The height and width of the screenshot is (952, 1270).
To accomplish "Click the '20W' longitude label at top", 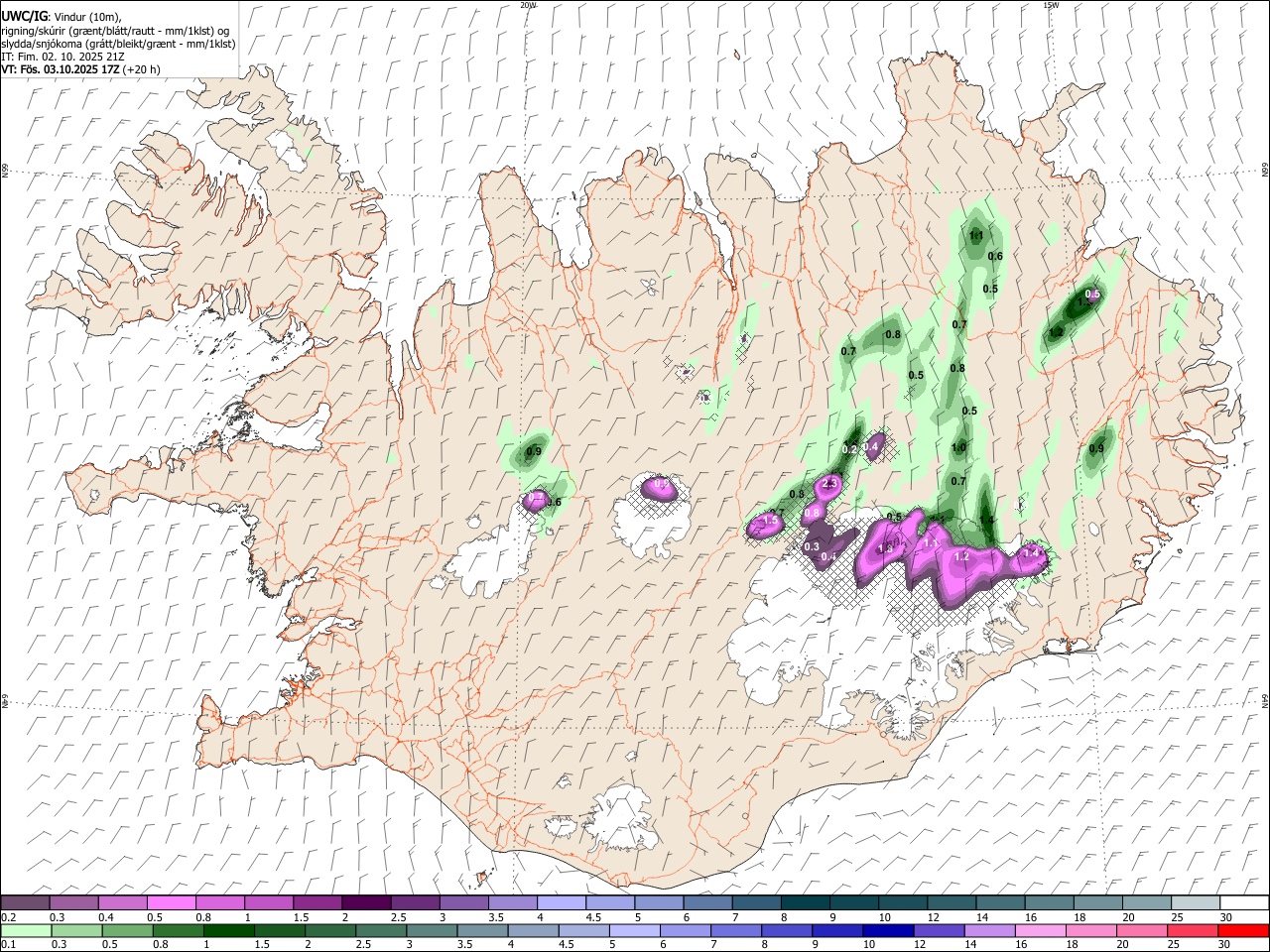I will (528, 5).
